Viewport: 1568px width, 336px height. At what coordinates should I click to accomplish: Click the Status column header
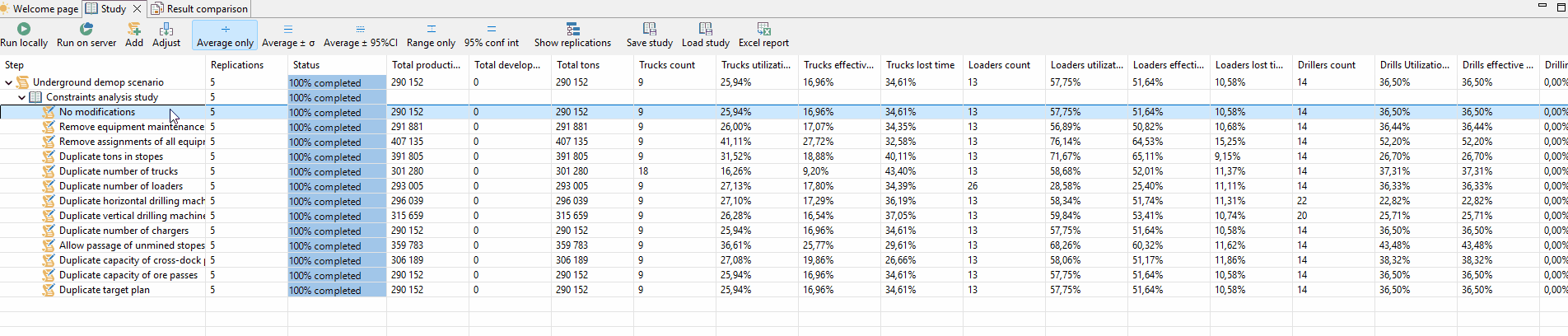(x=338, y=65)
